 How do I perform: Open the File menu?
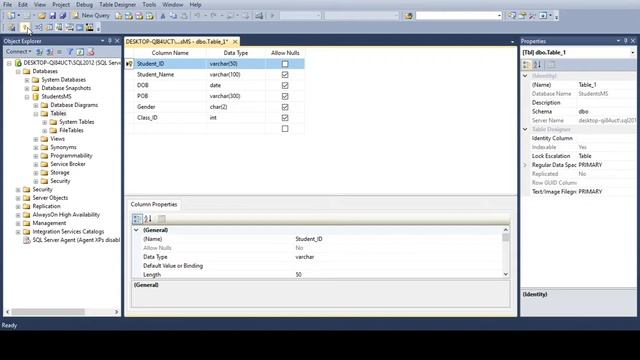click(x=7, y=4)
